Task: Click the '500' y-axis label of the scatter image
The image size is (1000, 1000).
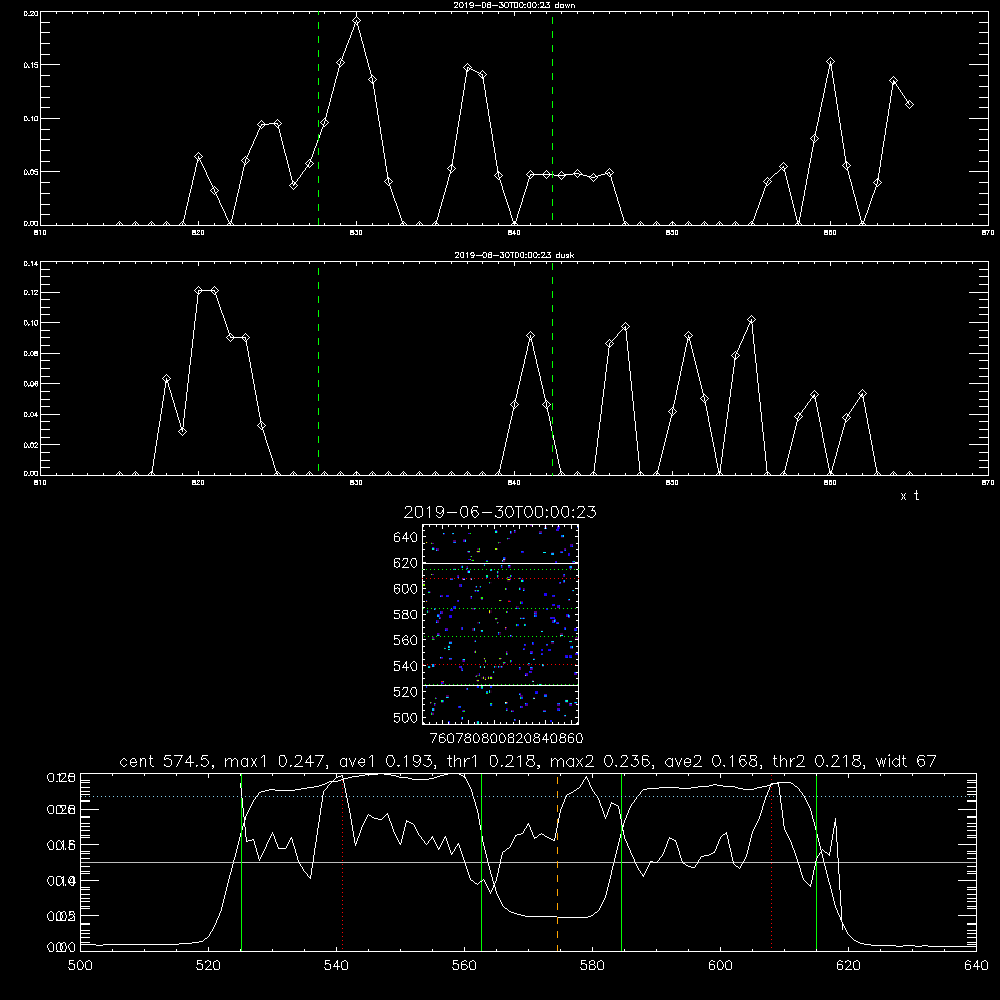Action: [406, 717]
